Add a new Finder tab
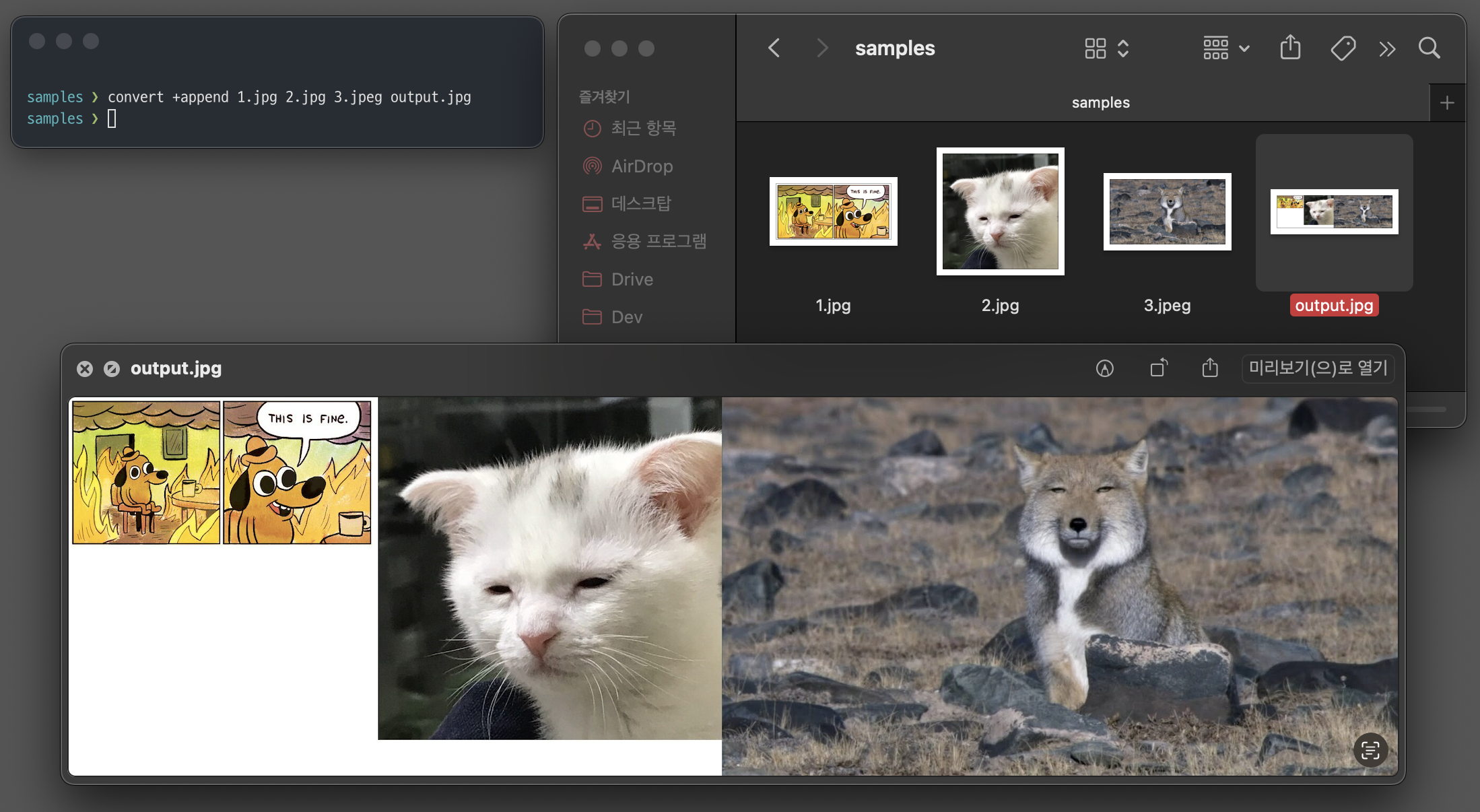Viewport: 1480px width, 812px height. [x=1447, y=103]
